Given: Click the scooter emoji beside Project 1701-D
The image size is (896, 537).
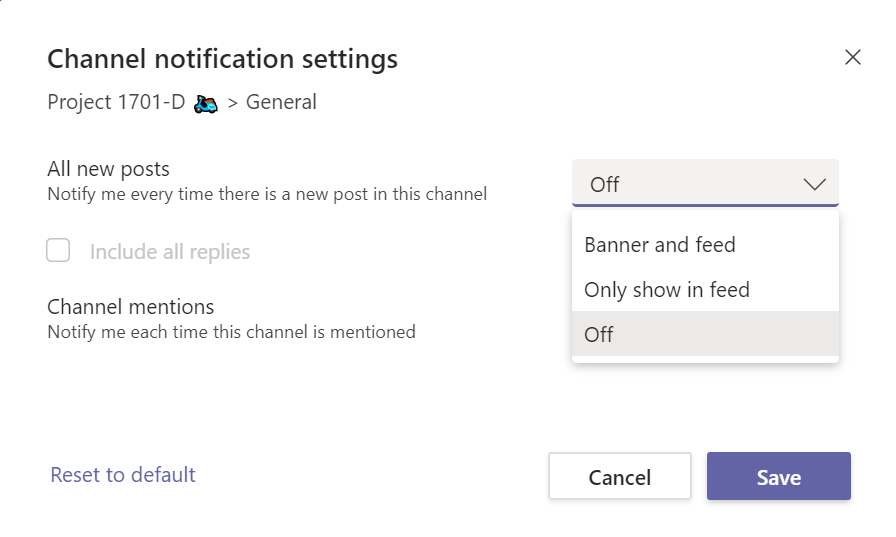Looking at the screenshot, I should pyautogui.click(x=206, y=103).
